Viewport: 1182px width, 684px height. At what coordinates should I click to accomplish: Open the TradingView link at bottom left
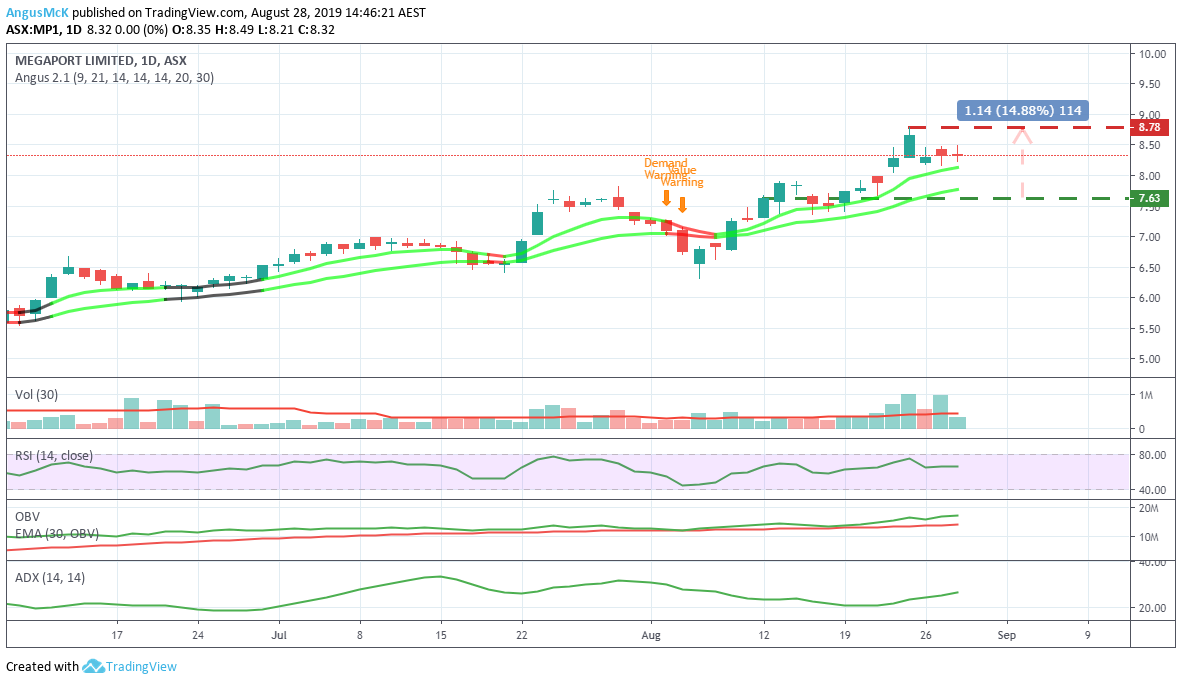(x=141, y=667)
